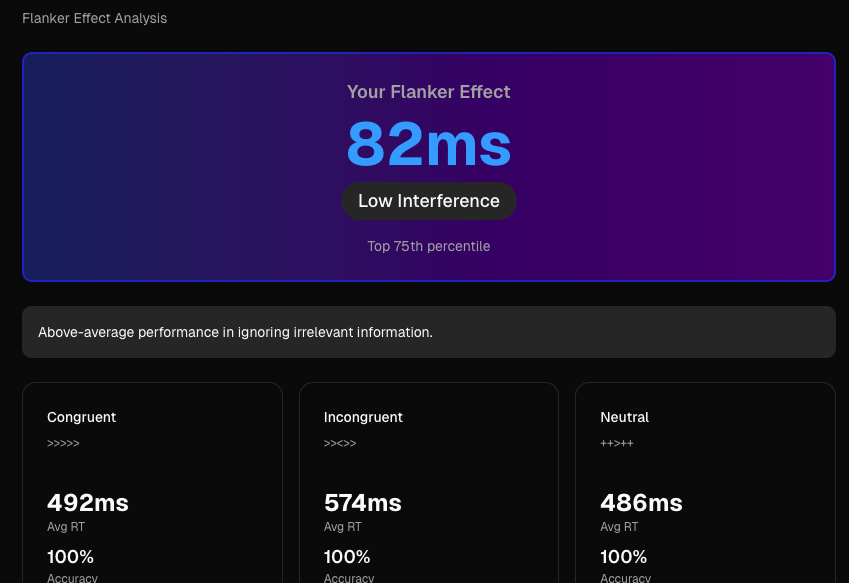The width and height of the screenshot is (849, 583).
Task: Click the Low Interference badge
Action: tap(428, 201)
